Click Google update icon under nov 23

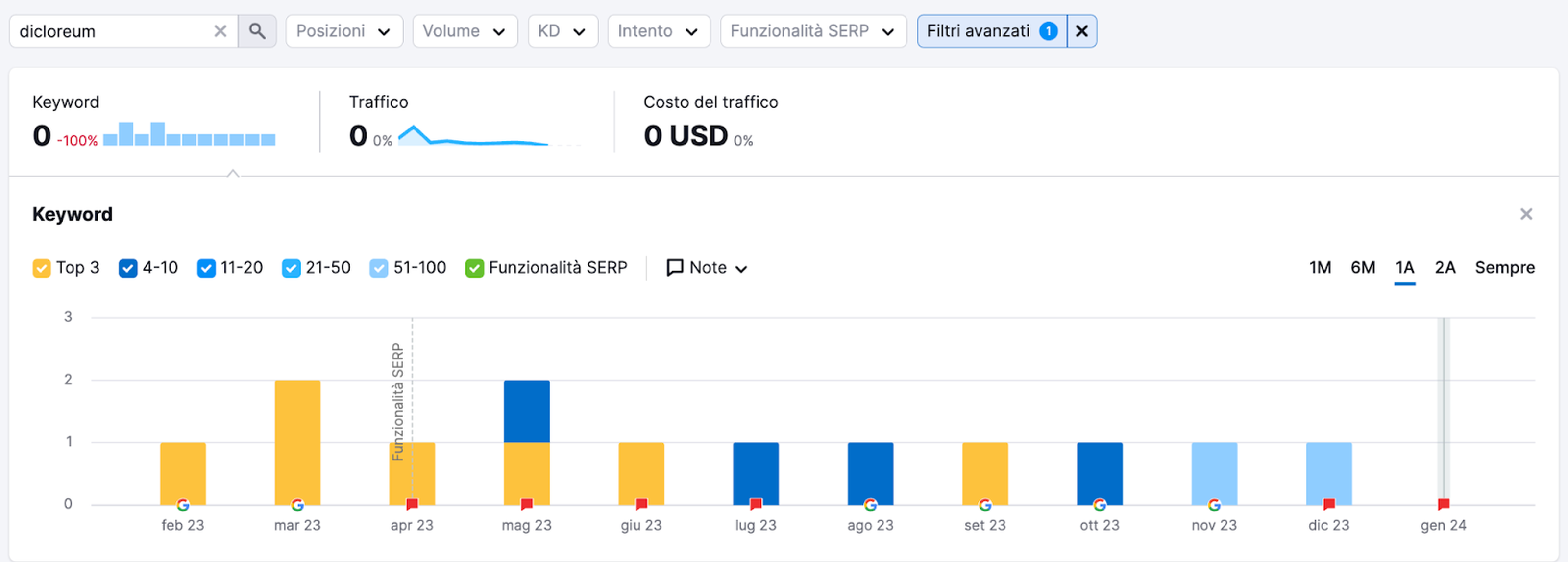[1214, 505]
